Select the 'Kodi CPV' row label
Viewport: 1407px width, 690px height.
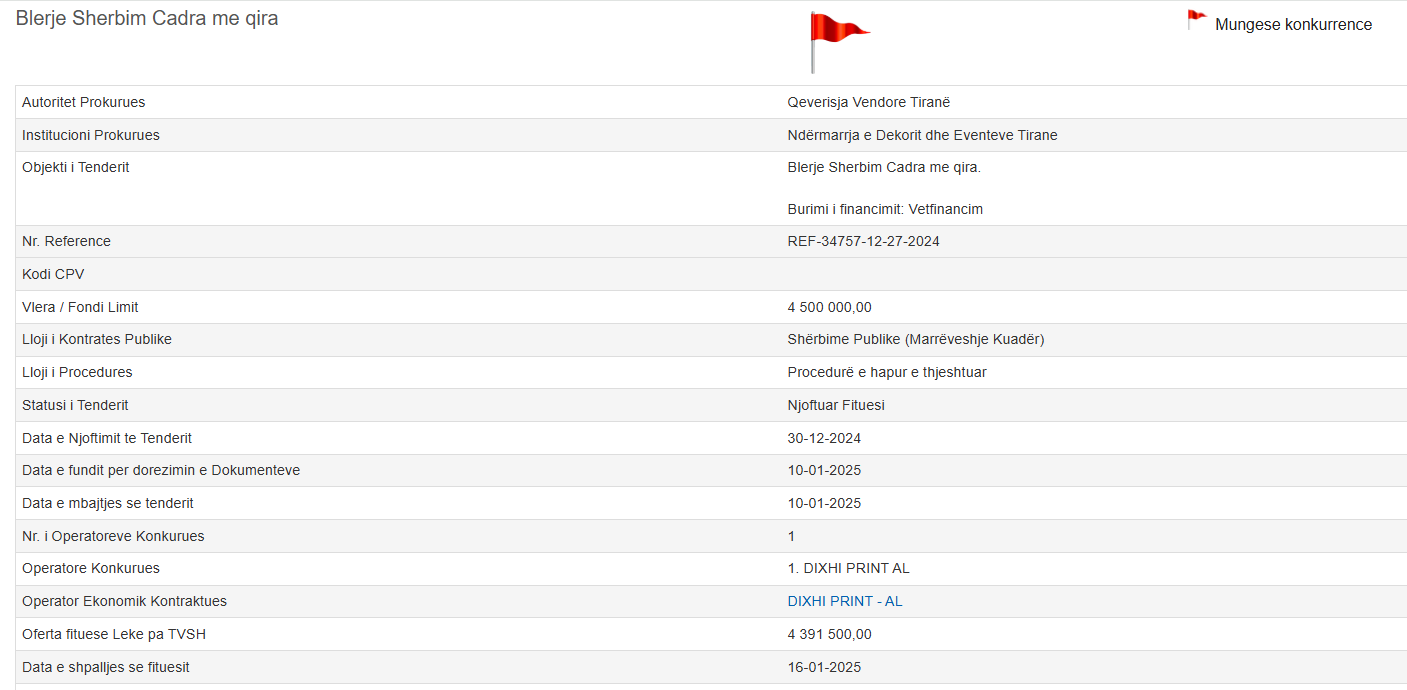tap(53, 274)
